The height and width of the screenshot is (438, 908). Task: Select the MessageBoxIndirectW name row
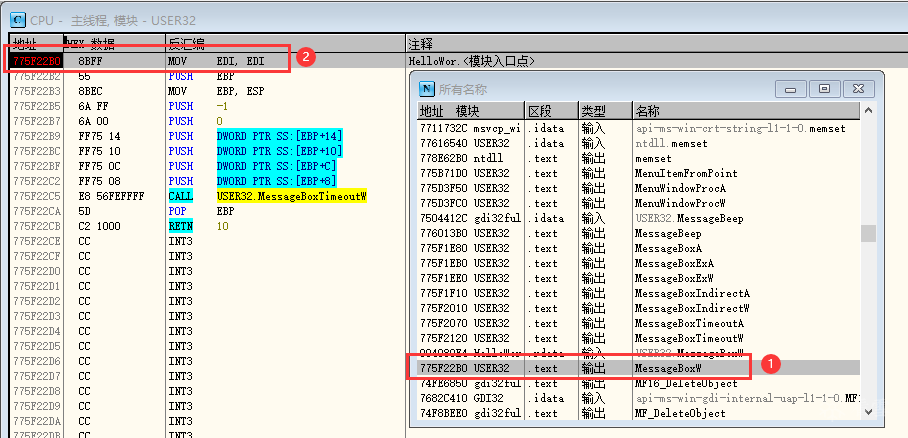pos(639,309)
